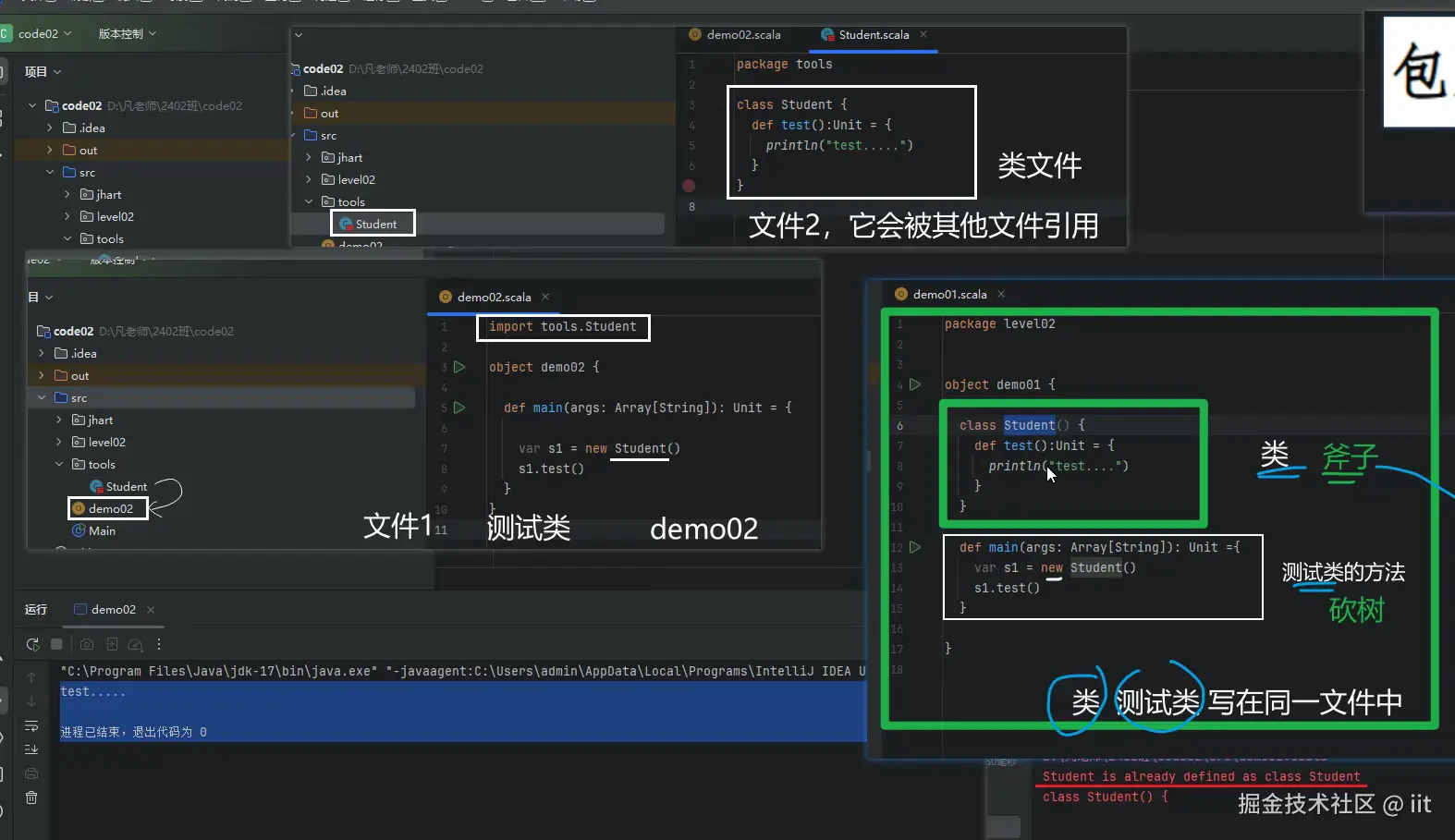Expand level02 package in main project tree
Screen dimensions: 1455x840
67,216
